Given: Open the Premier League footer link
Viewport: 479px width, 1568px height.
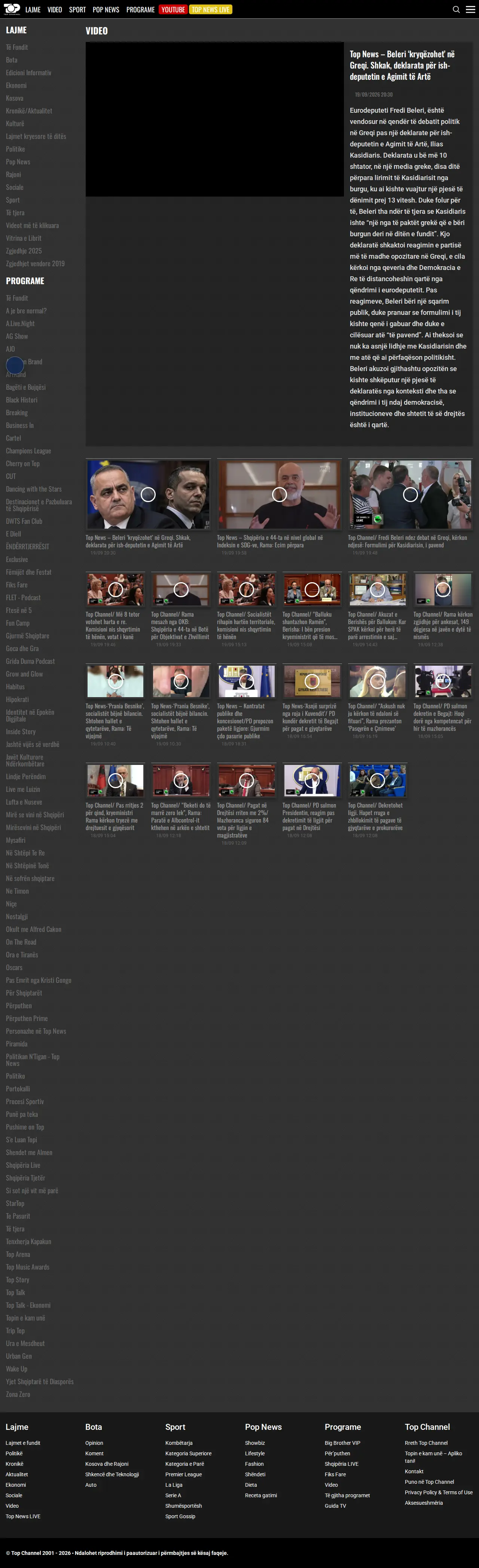Looking at the screenshot, I should point(184,1474).
